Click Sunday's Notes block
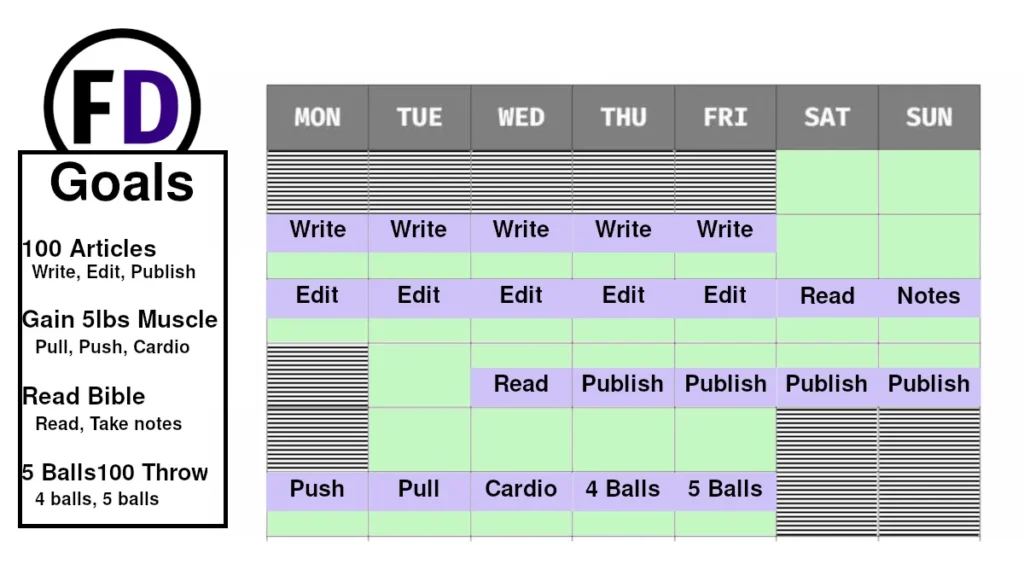 pos(929,298)
